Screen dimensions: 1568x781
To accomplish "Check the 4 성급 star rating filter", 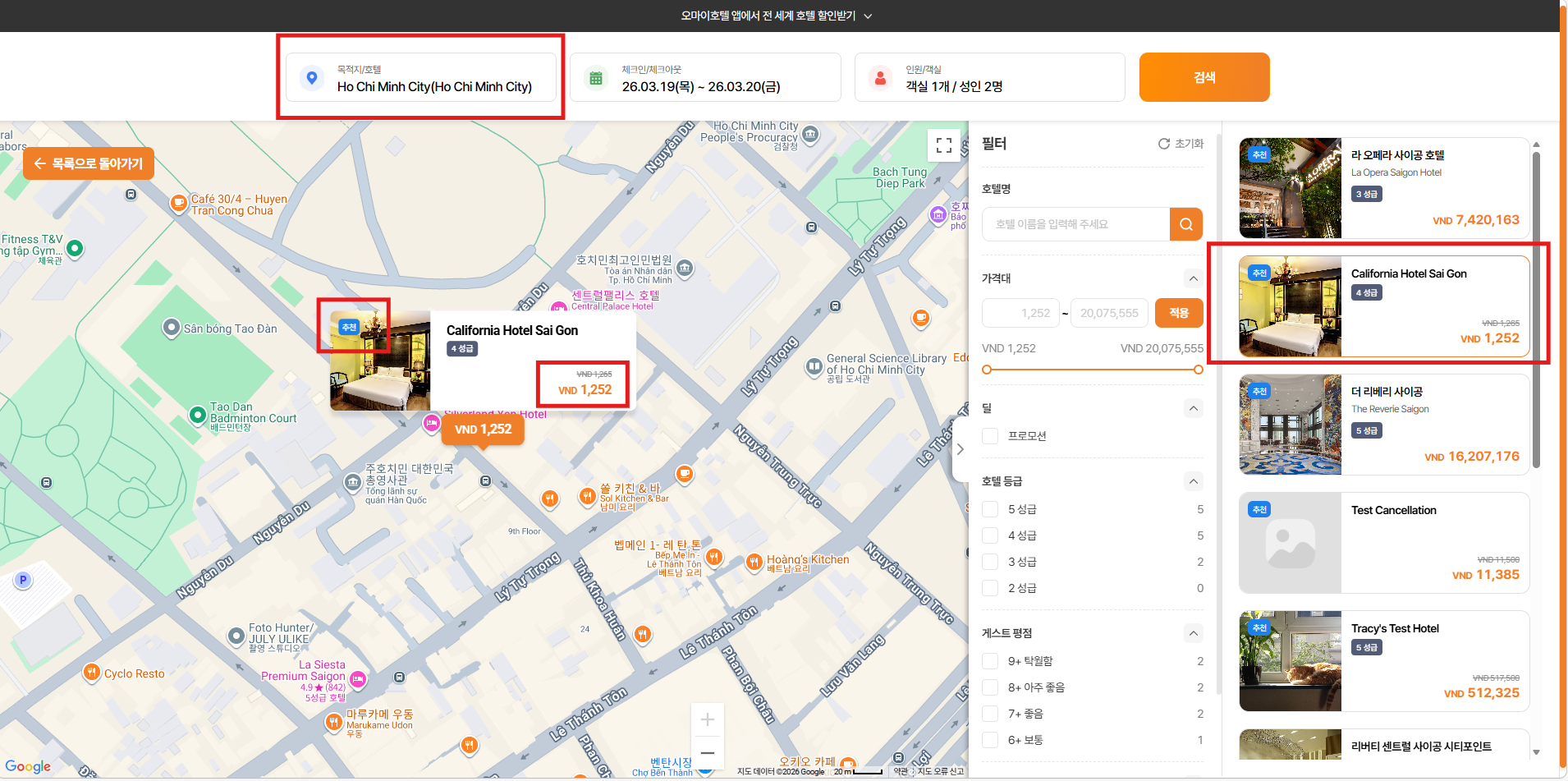I will (x=990, y=535).
